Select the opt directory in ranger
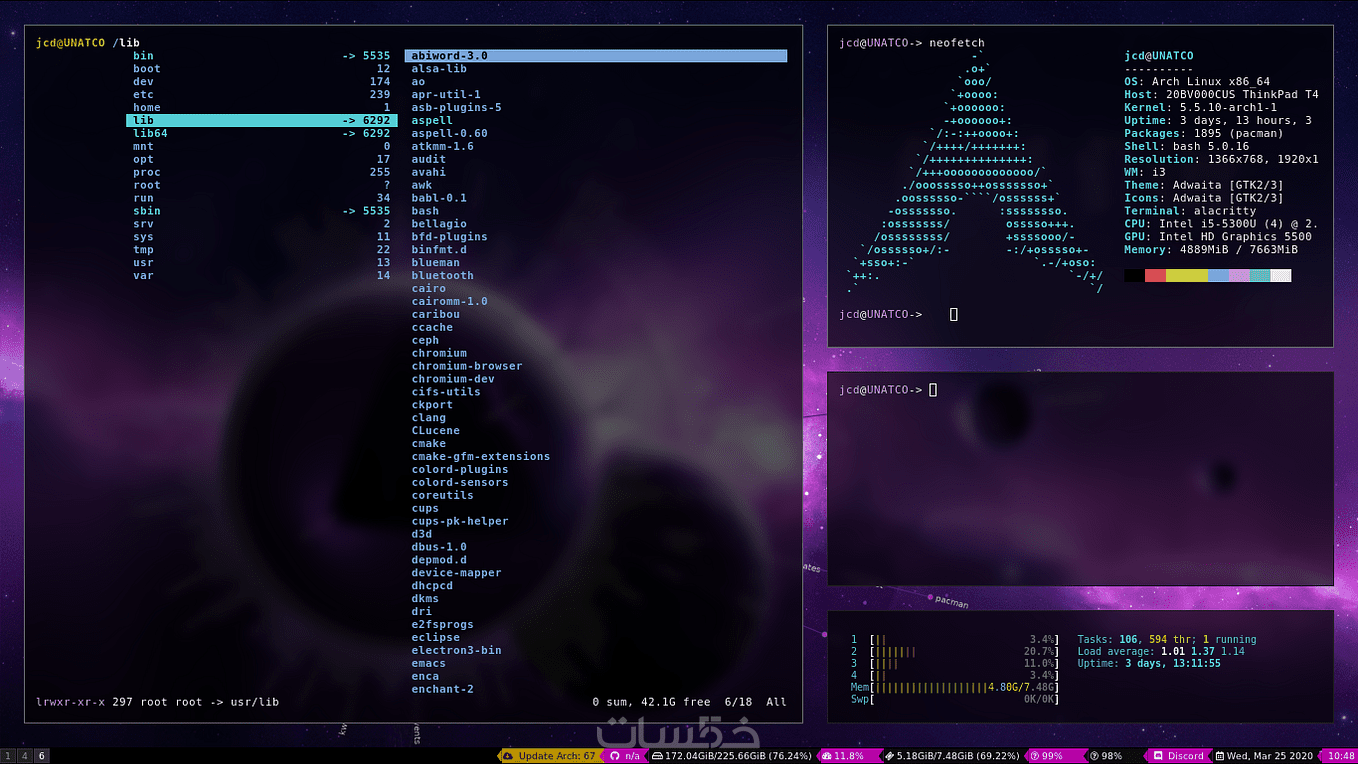Image resolution: width=1358 pixels, height=764 pixels. [x=261, y=159]
